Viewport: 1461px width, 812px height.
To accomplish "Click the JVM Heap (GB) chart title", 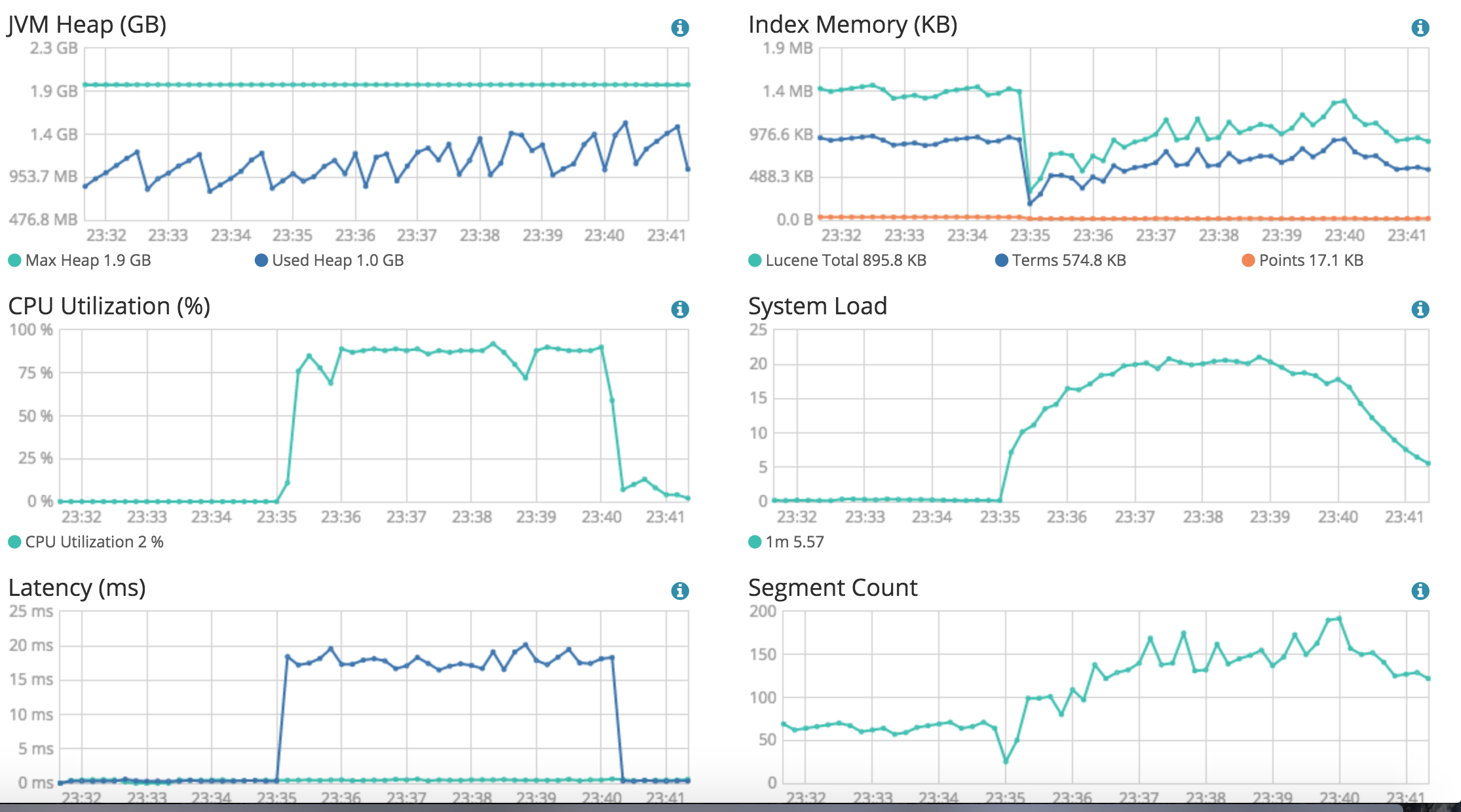I will [87, 25].
